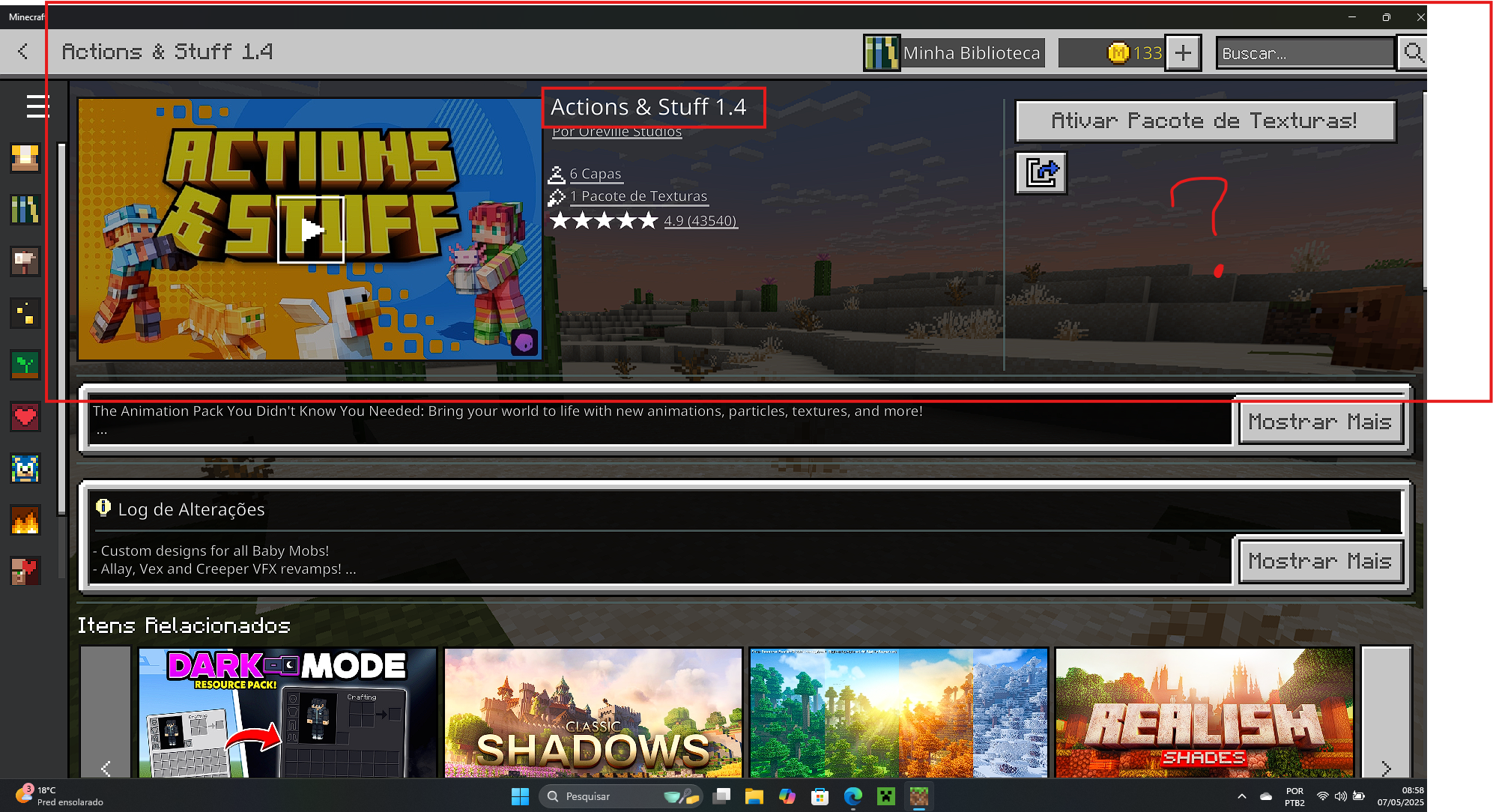Click the plus button to add Minecoins
The width and height of the screenshot is (1493, 812).
1183,53
